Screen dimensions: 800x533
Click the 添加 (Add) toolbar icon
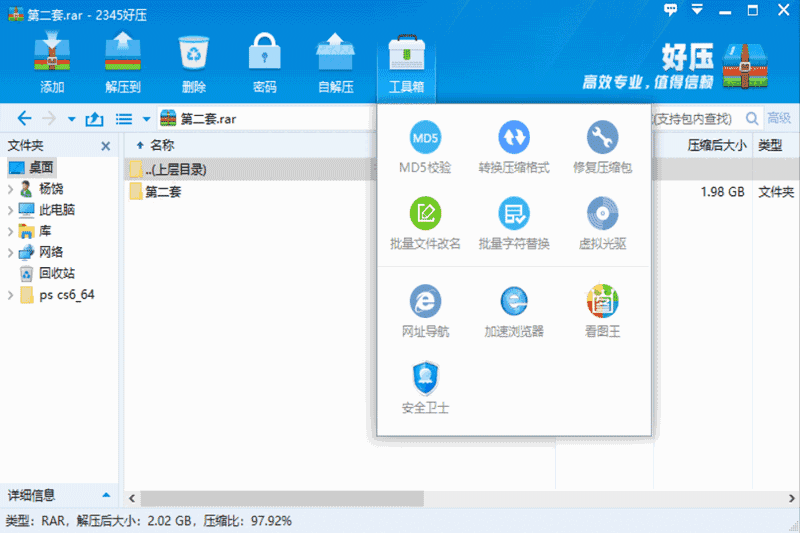coord(52,62)
